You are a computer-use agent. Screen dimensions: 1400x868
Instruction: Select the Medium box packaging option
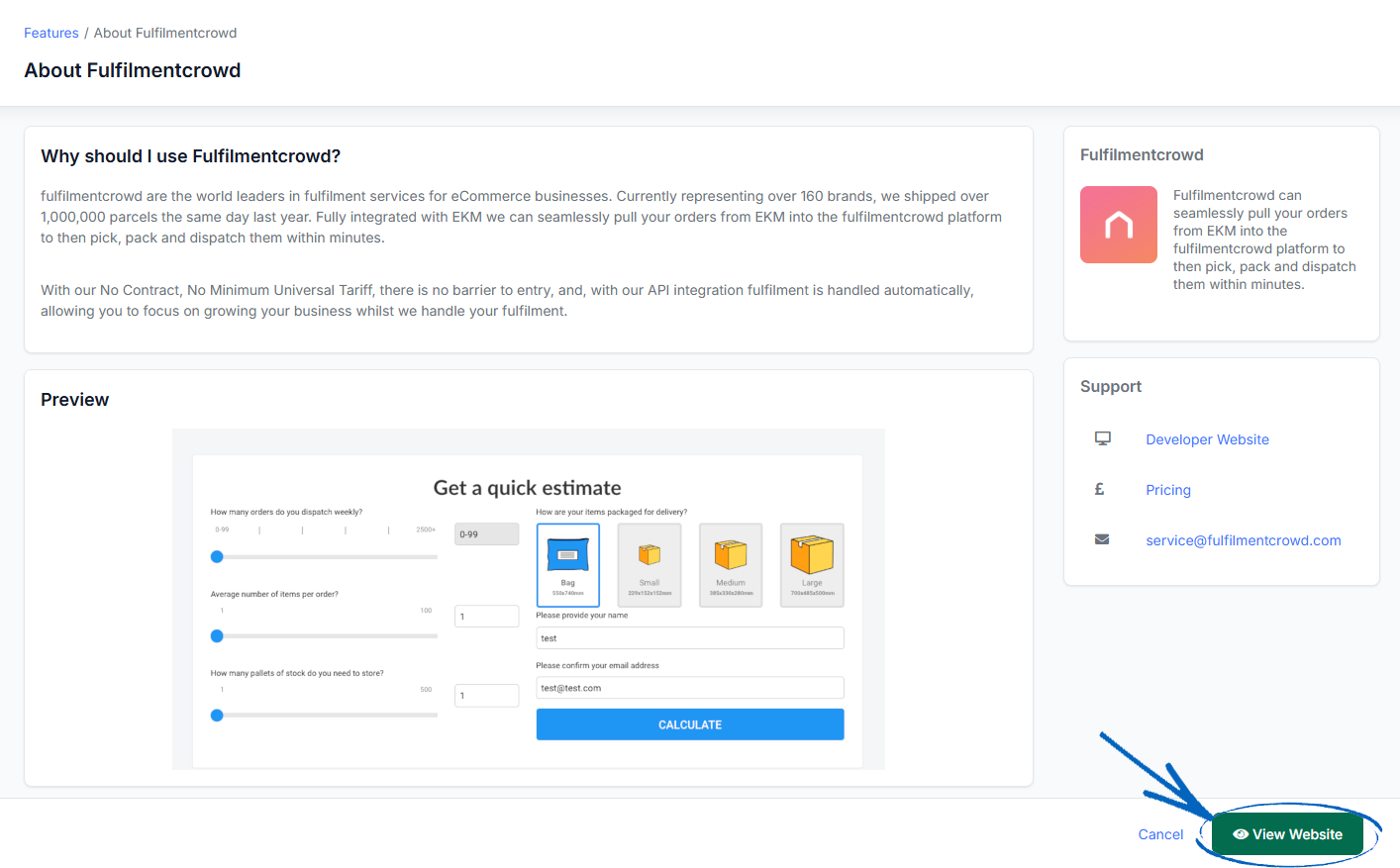click(731, 565)
